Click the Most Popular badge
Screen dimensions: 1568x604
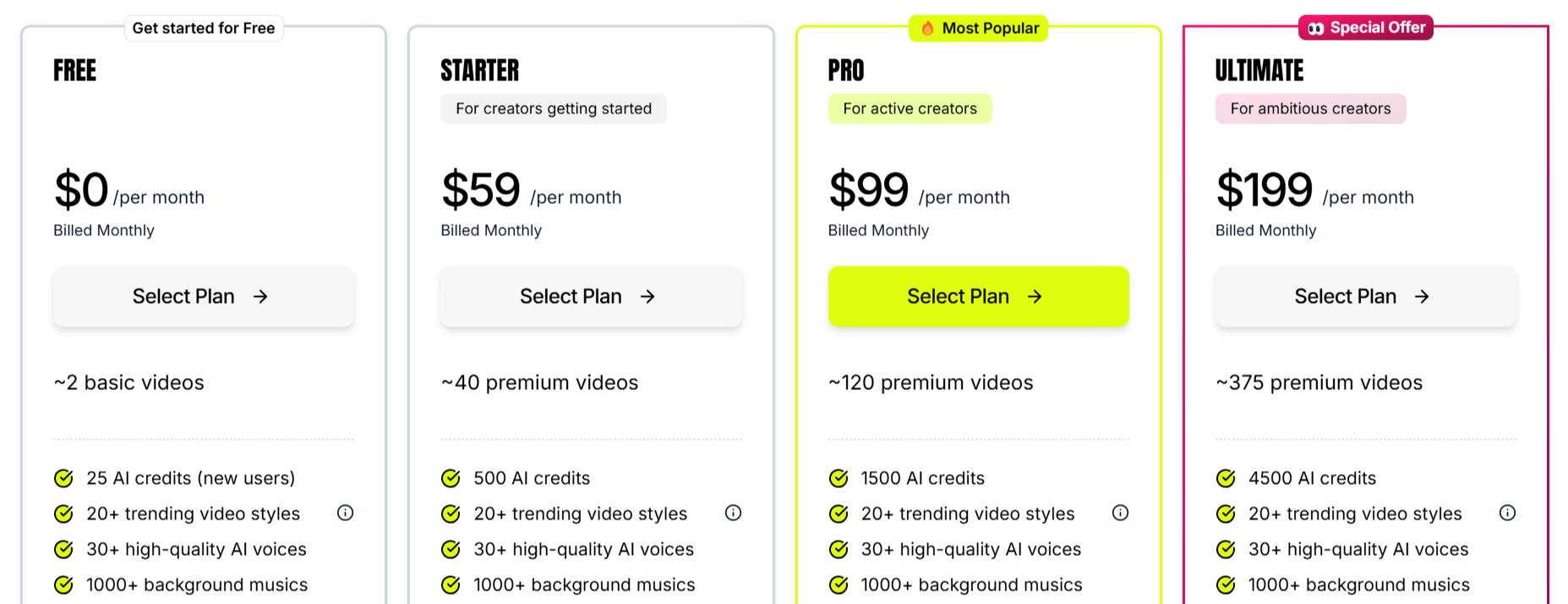(978, 28)
